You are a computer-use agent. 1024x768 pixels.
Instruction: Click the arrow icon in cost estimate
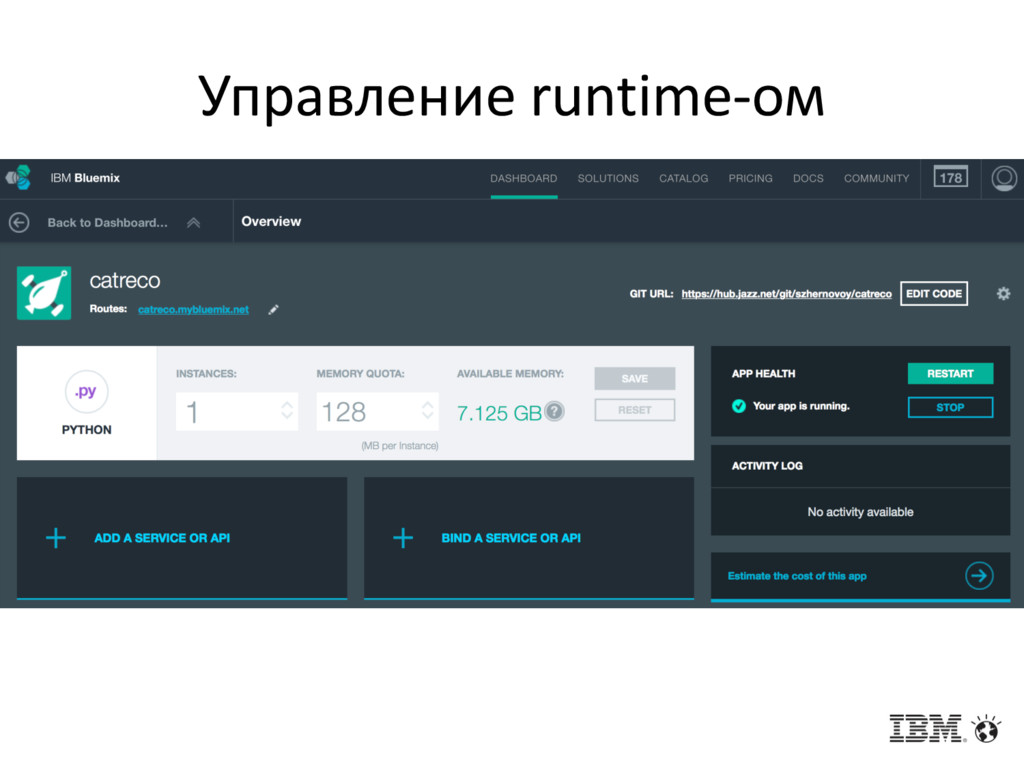point(979,575)
